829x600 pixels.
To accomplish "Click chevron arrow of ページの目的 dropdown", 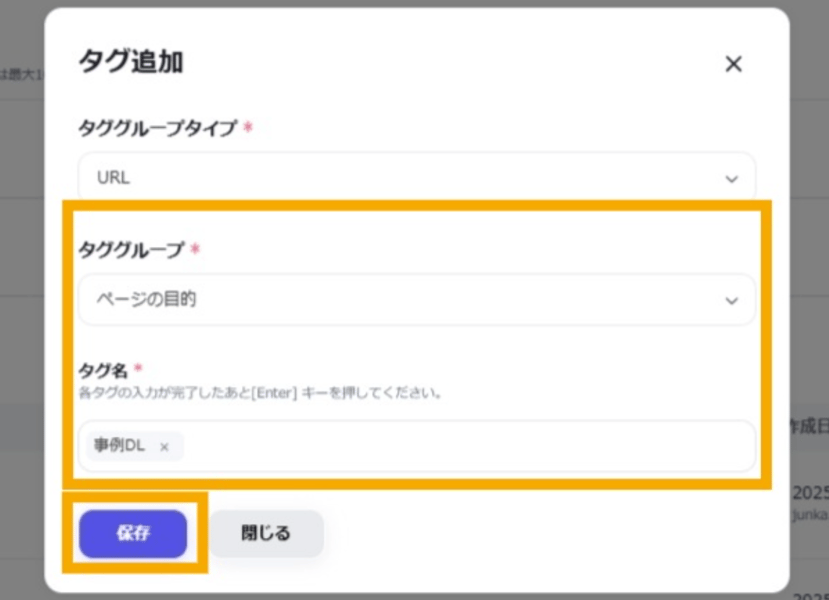I will pyautogui.click(x=731, y=300).
